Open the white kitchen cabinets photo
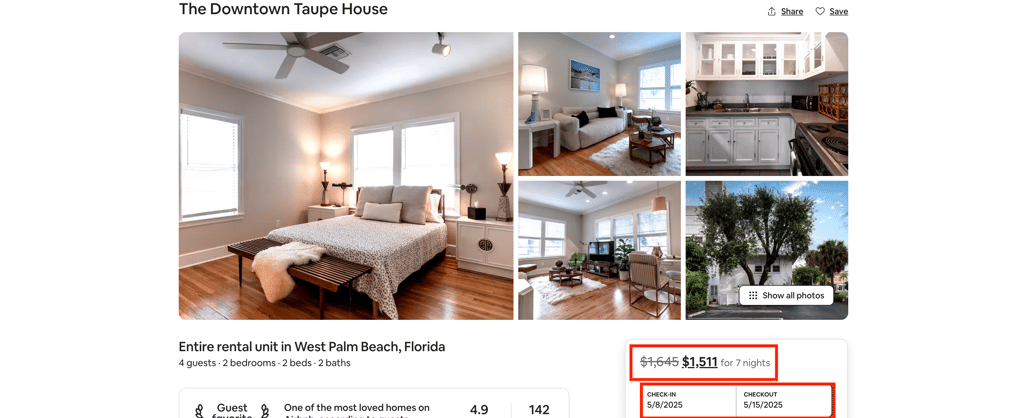 [767, 104]
